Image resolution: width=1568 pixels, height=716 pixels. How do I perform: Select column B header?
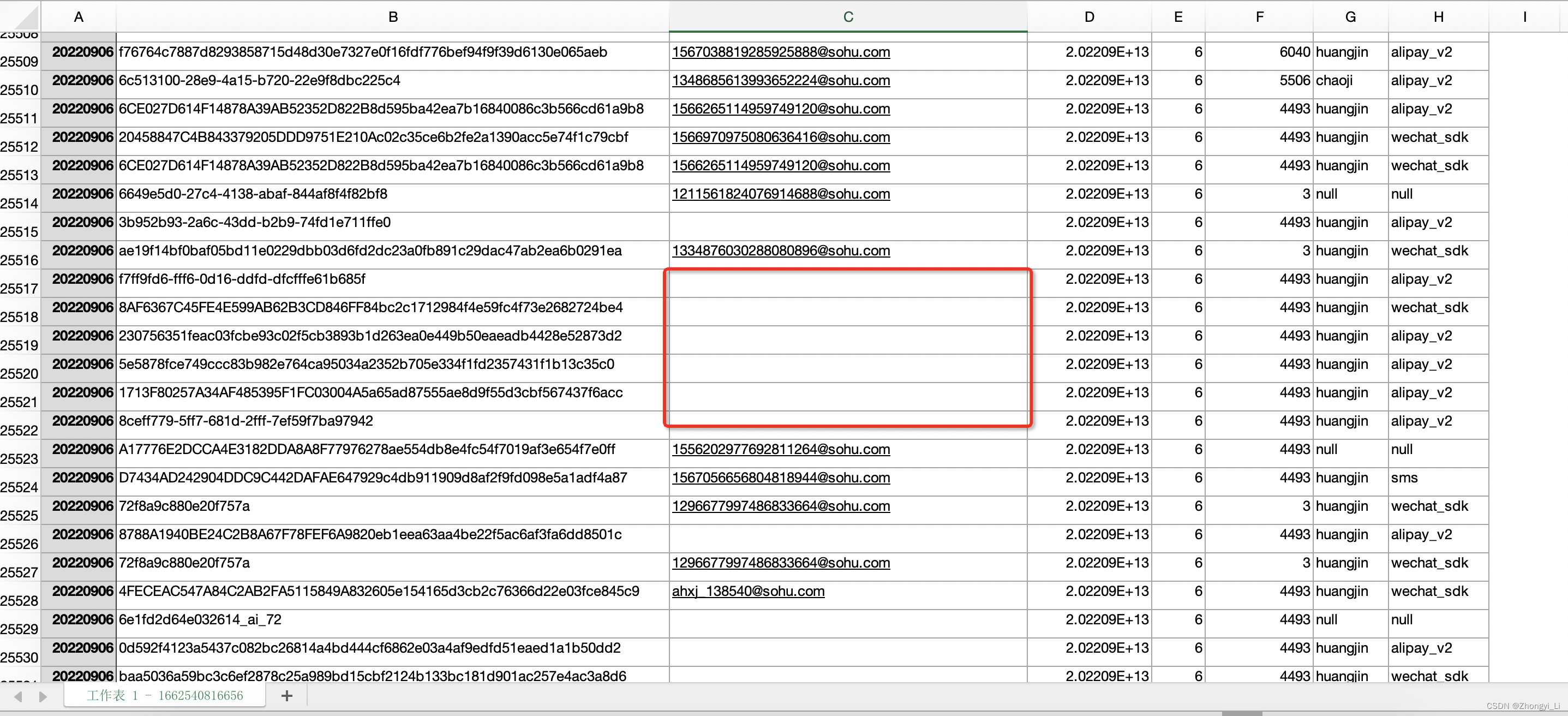[393, 17]
